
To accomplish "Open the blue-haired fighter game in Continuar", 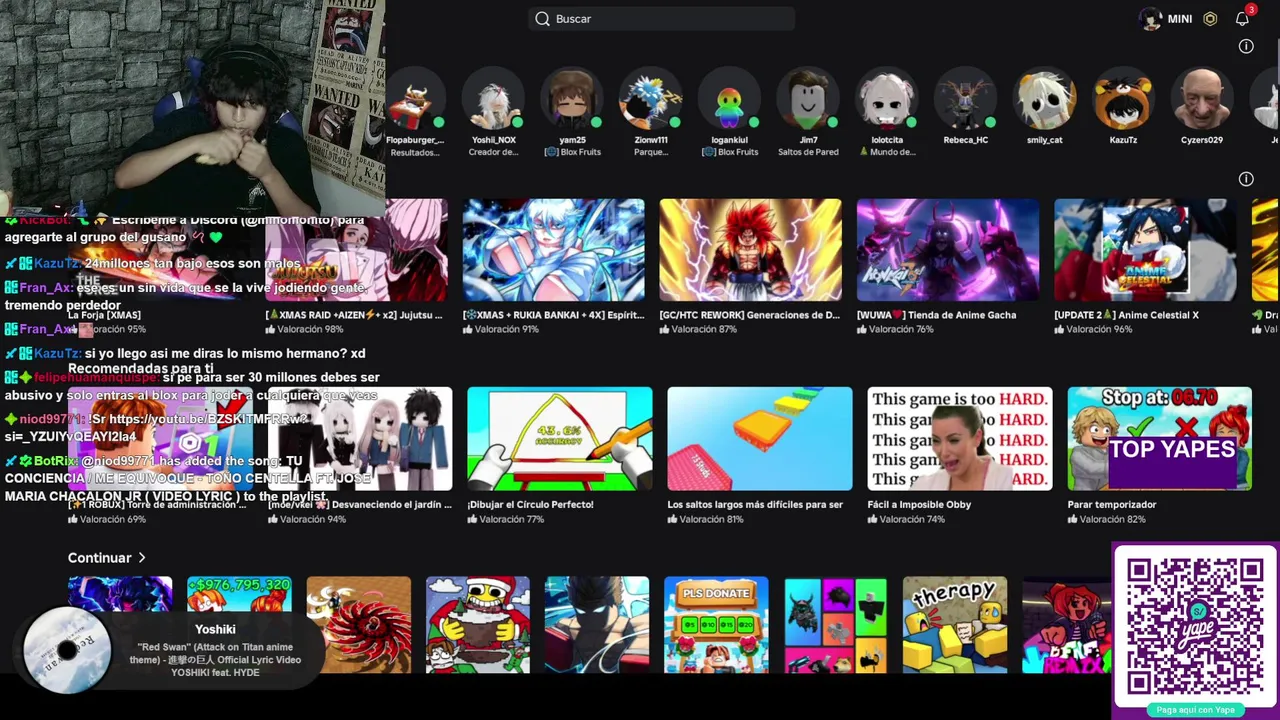I will pyautogui.click(x=597, y=625).
